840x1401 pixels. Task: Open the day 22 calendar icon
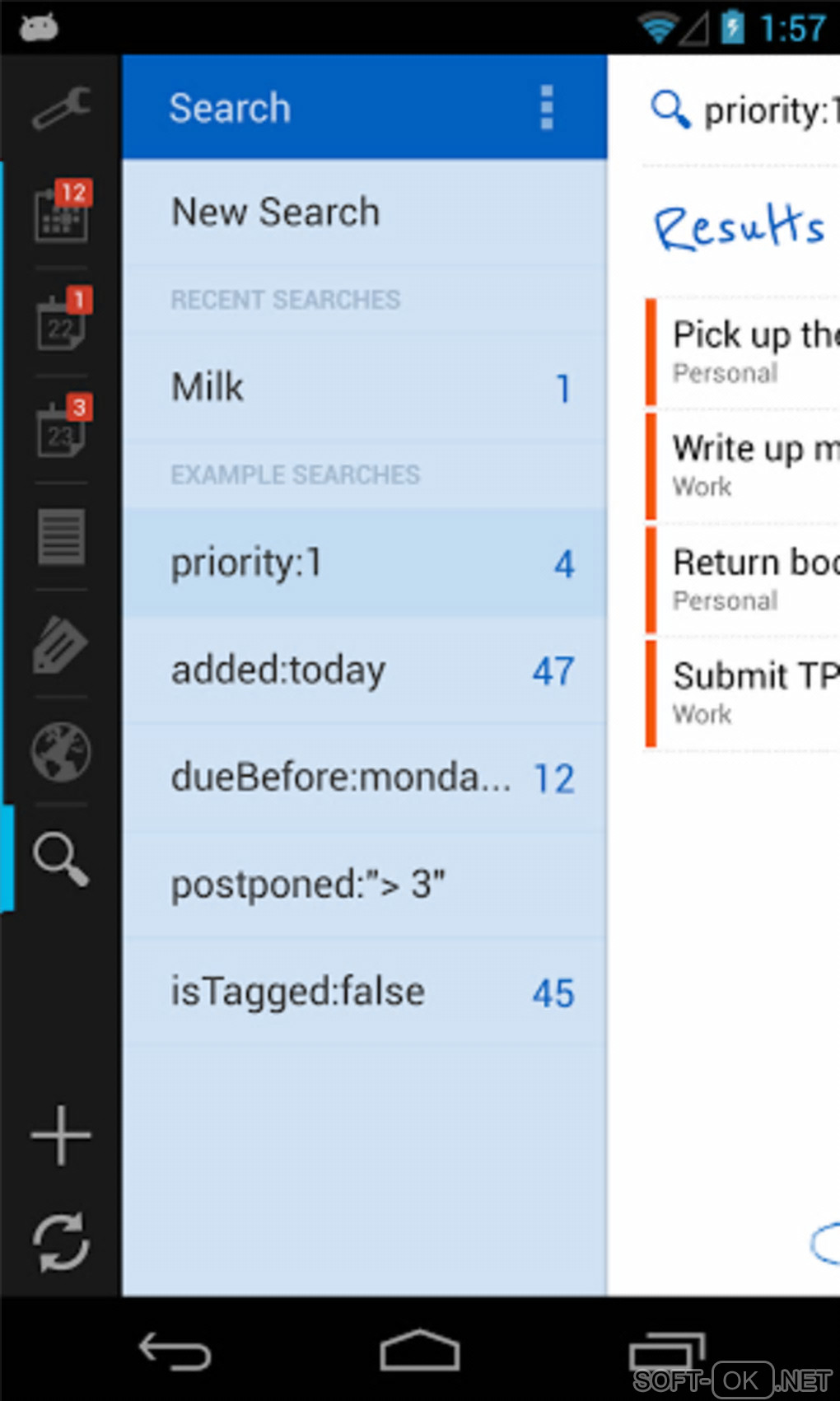pos(61,321)
